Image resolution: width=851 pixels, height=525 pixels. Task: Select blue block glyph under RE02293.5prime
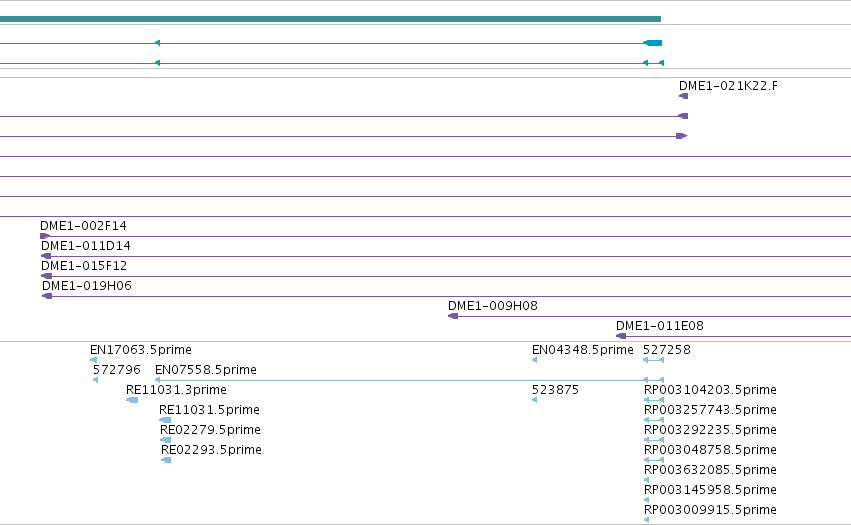(166, 460)
